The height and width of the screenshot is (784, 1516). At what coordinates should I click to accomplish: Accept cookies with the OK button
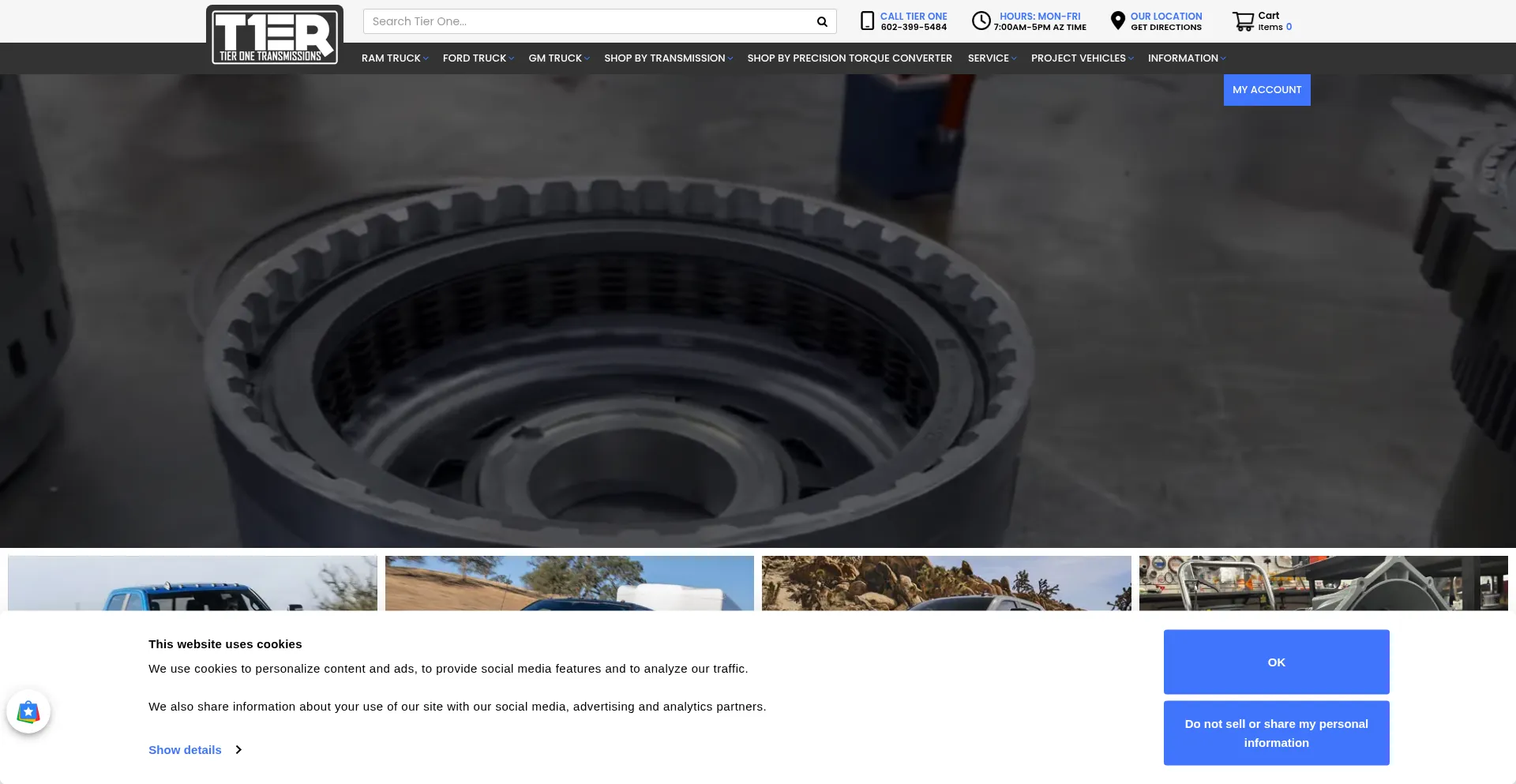click(1276, 662)
